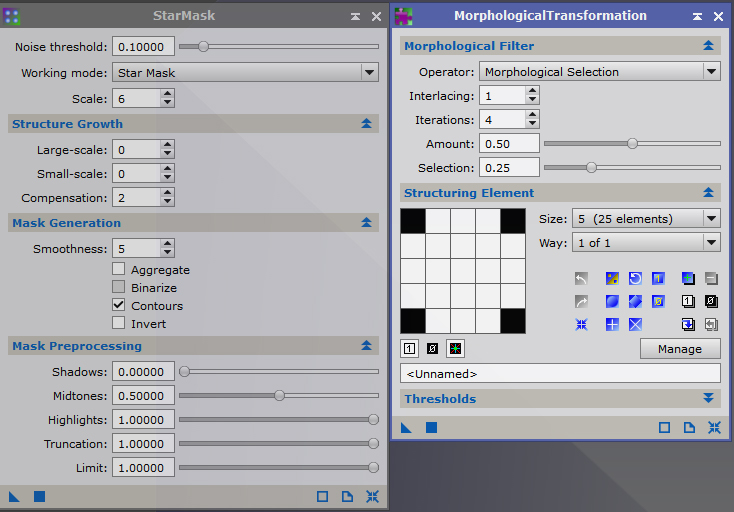
Task: Click the MorphologicalTransformation apply global square
Action: point(431,428)
